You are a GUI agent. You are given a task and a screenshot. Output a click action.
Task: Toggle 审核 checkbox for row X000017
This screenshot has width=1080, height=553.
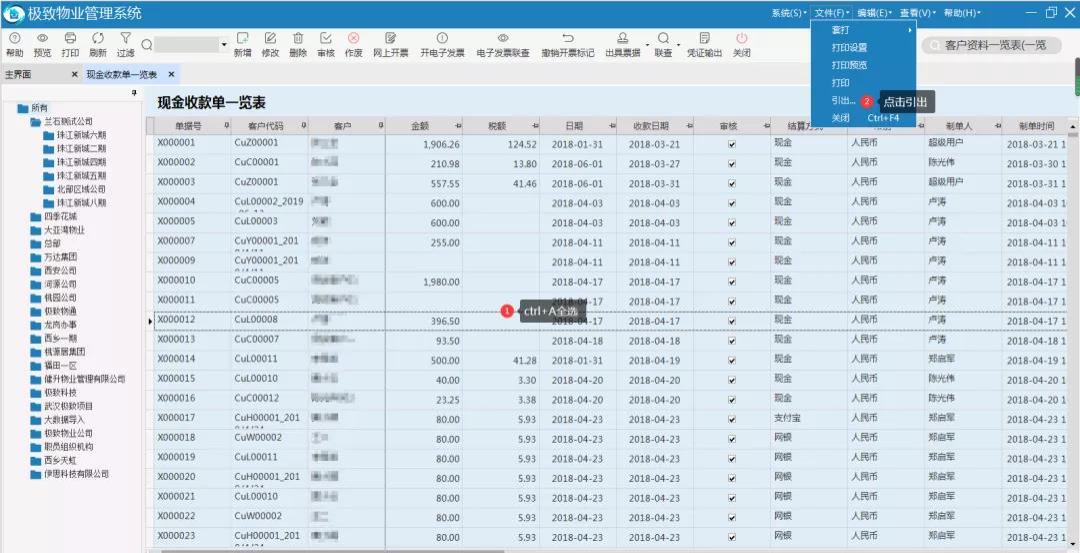[x=731, y=420]
